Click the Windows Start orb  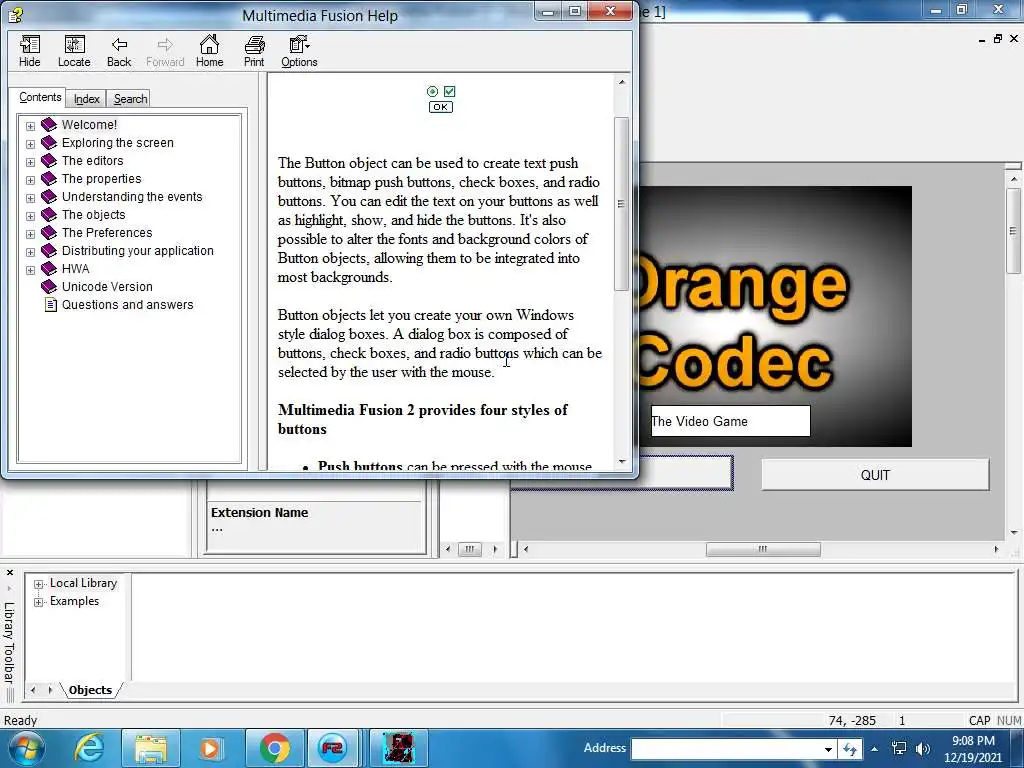coord(26,748)
